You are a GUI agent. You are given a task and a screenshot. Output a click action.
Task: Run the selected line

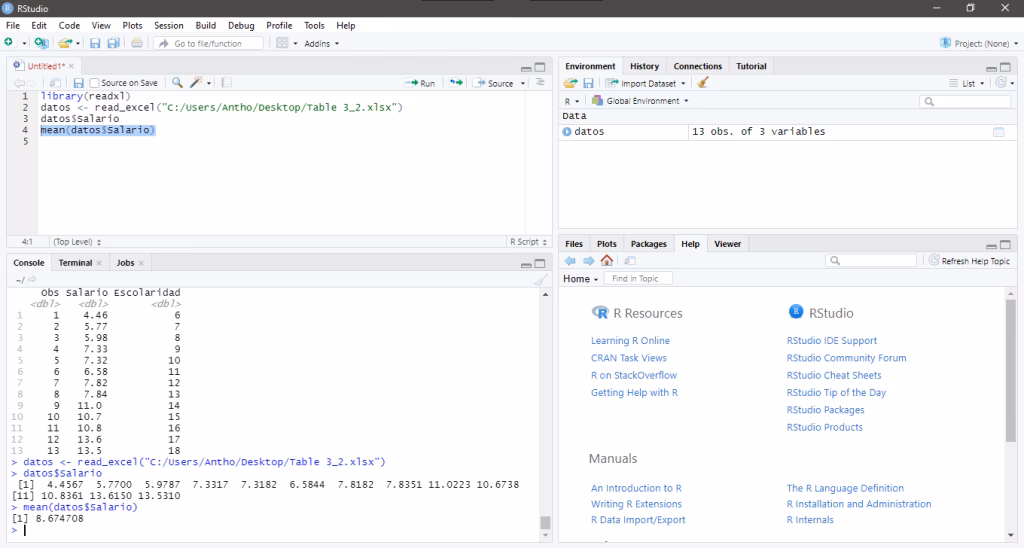[x=420, y=83]
